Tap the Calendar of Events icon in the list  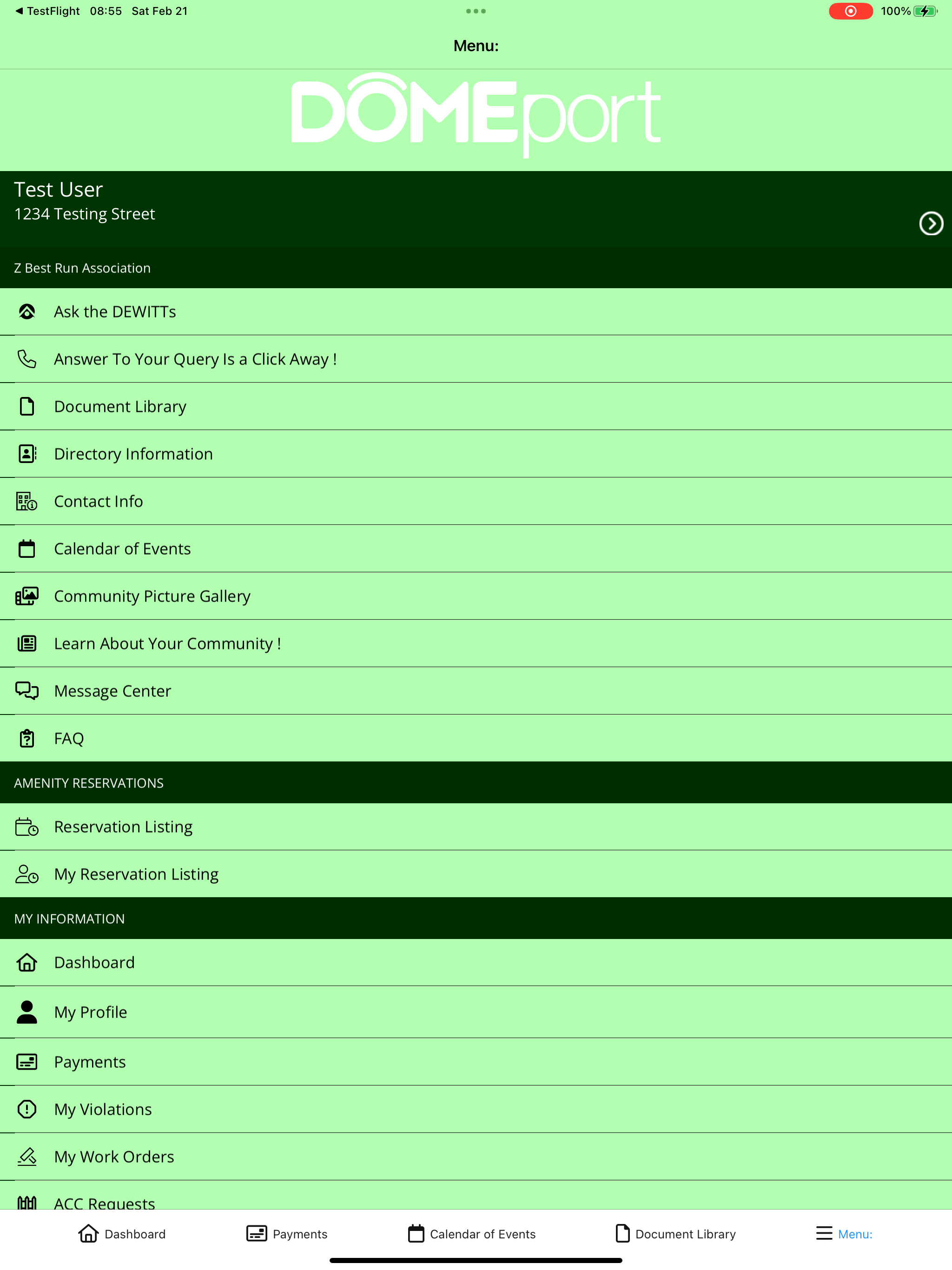point(26,549)
